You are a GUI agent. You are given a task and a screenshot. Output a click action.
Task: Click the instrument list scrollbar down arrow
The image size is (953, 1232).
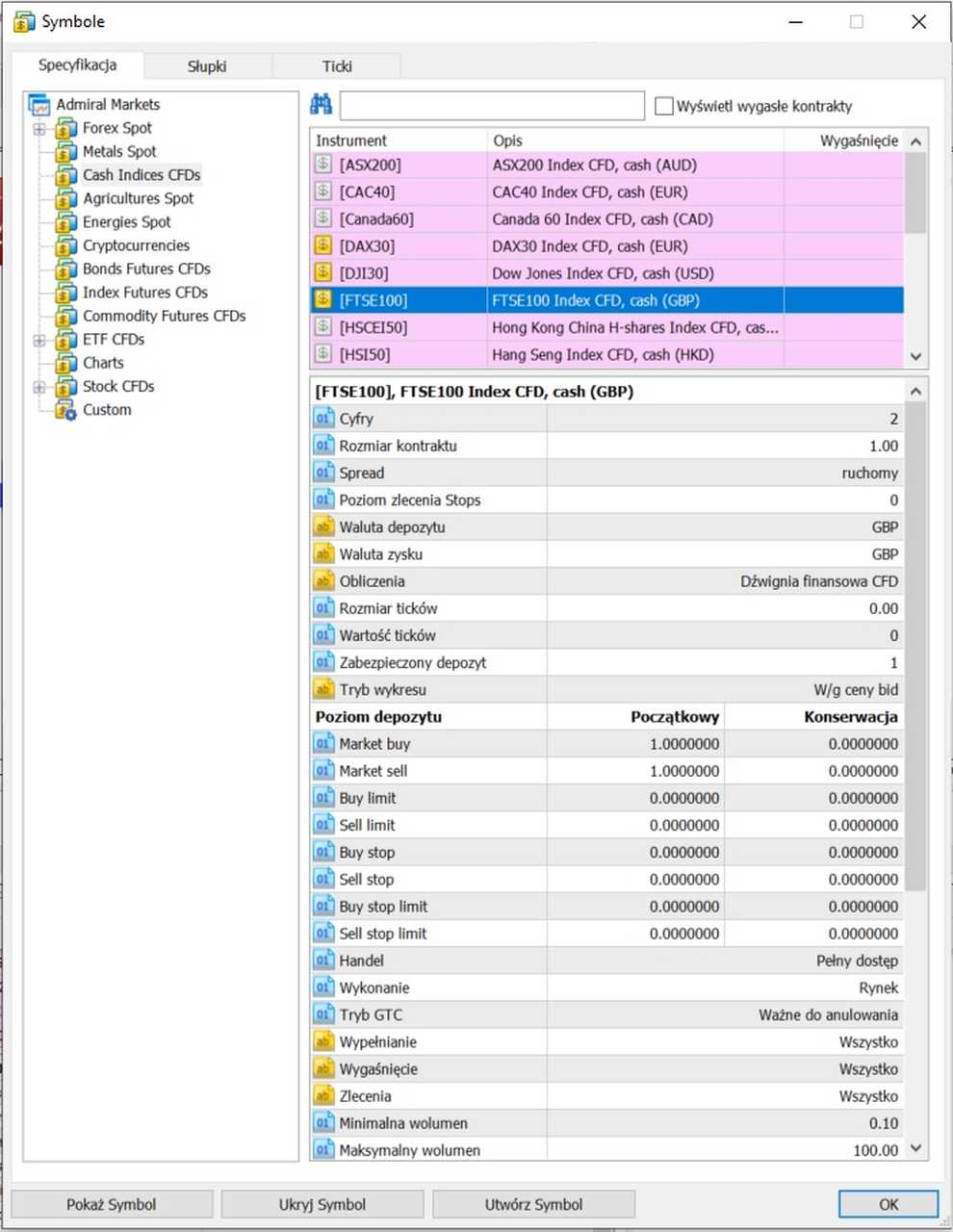(915, 356)
